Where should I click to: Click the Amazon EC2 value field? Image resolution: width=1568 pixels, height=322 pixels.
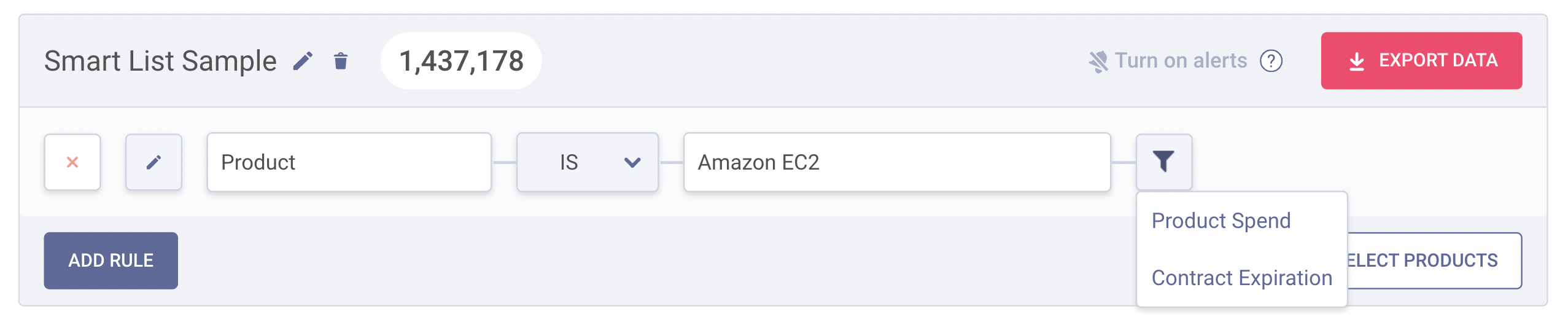(x=896, y=162)
